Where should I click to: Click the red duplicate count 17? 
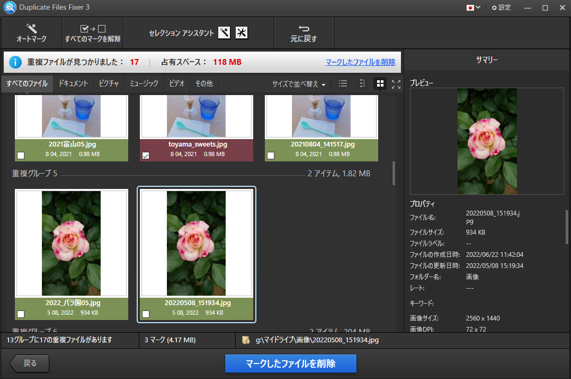point(134,62)
